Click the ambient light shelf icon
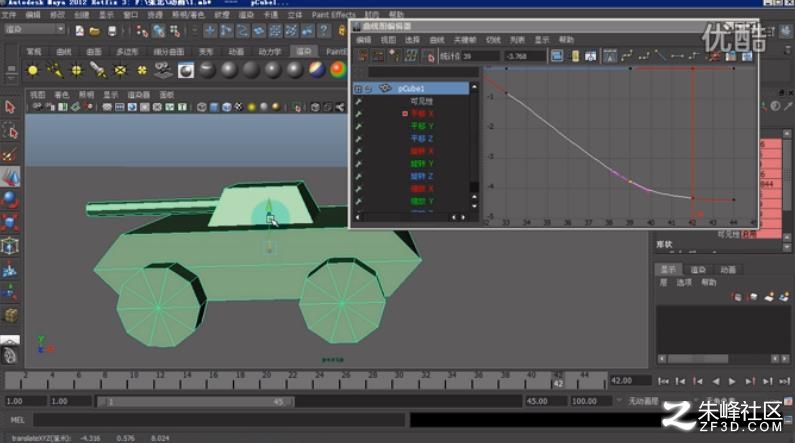 coord(33,70)
